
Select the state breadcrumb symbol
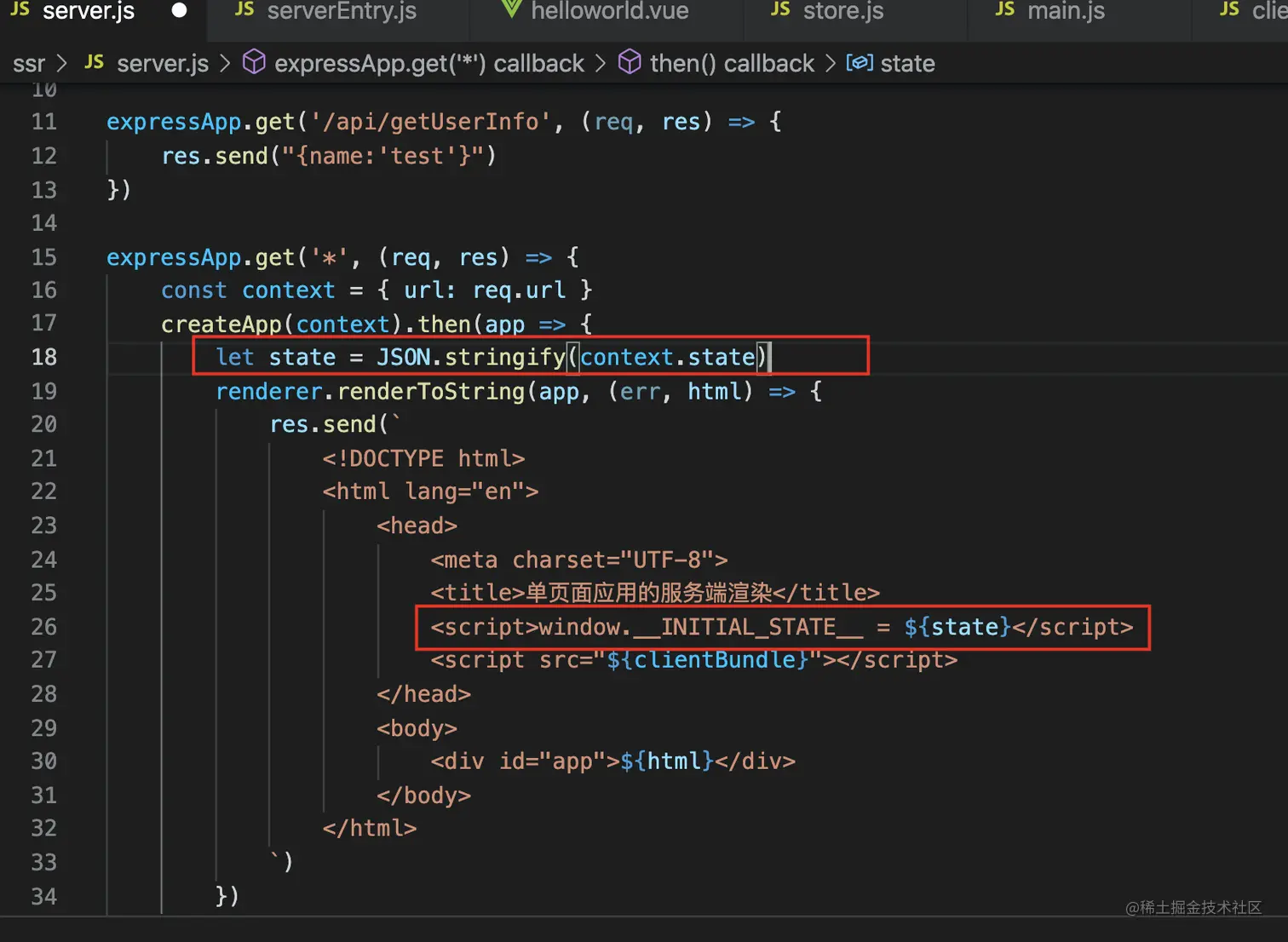(x=907, y=64)
